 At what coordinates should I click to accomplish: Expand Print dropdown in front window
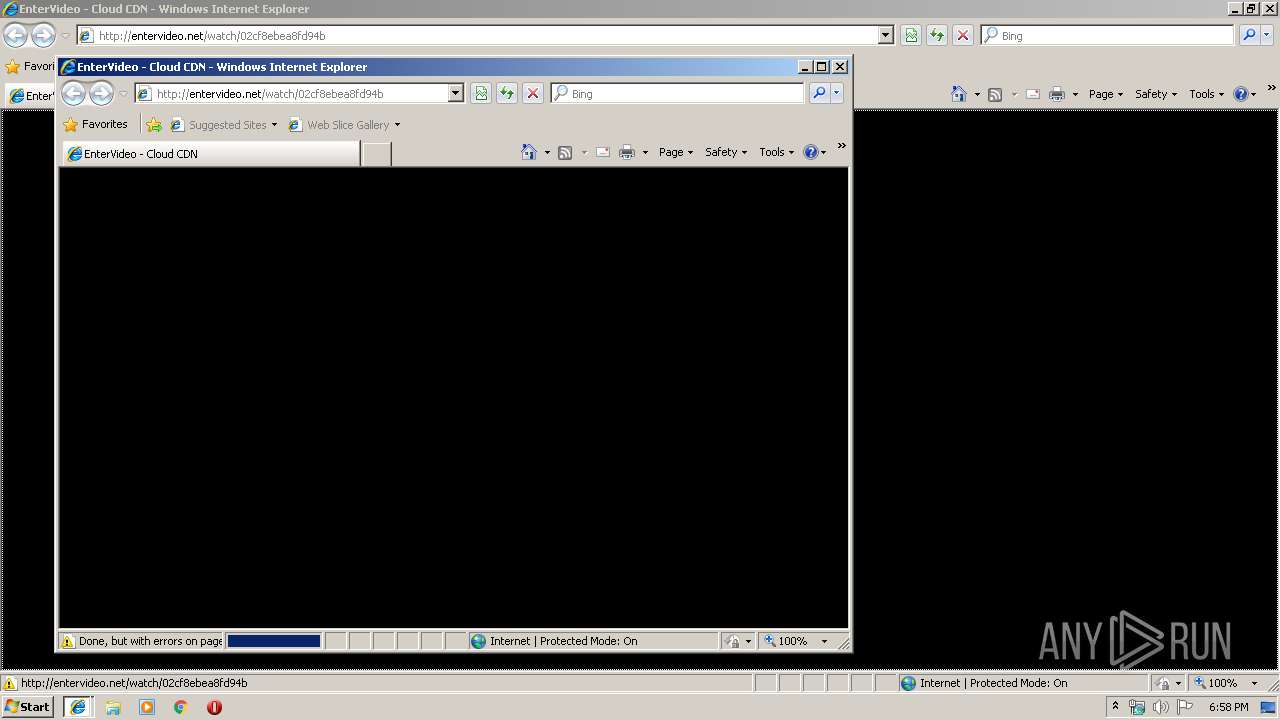tap(645, 152)
